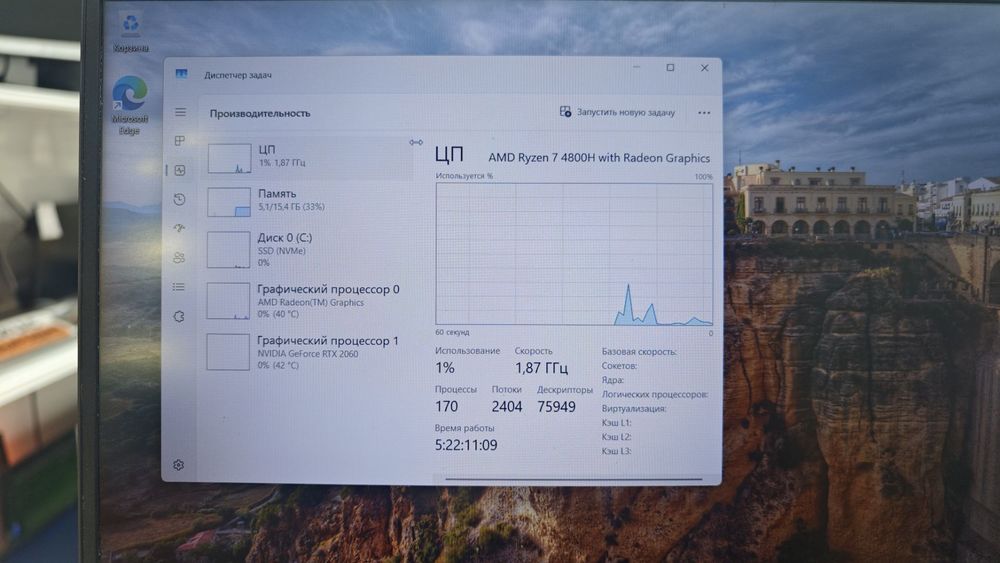Select the Performance page icon in sidebar
Screen dimensions: 1000x563
tap(180, 170)
